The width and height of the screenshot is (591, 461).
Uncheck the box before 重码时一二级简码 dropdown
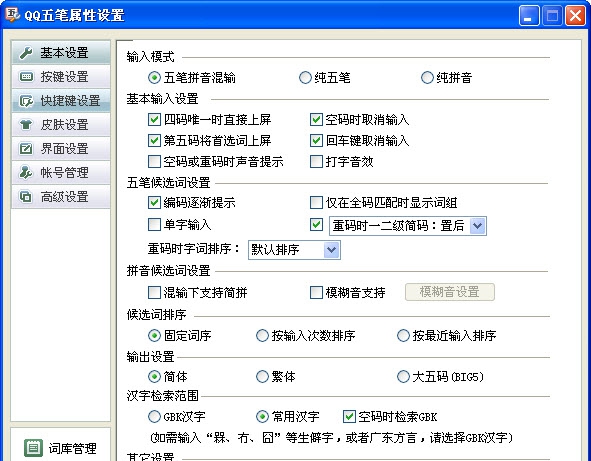point(316,225)
